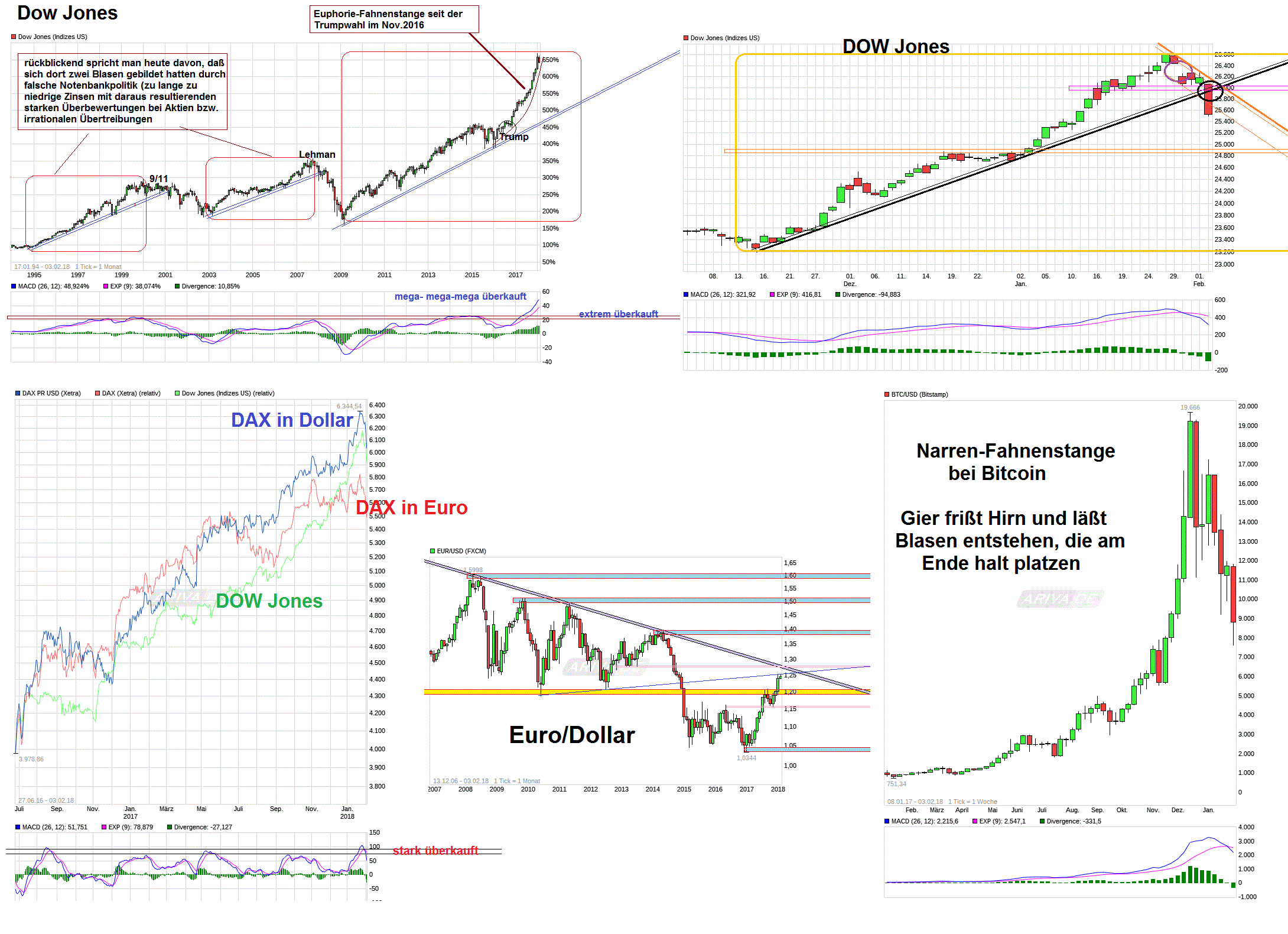Image resolution: width=1288 pixels, height=934 pixels.
Task: Click the red DAX (Xetra) (relativ) legend swatch
Action: [x=97, y=393]
